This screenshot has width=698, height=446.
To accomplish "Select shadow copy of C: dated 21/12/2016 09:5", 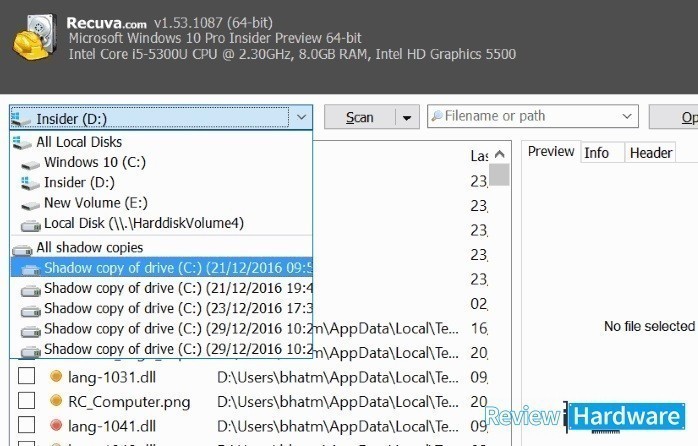I will 161,268.
